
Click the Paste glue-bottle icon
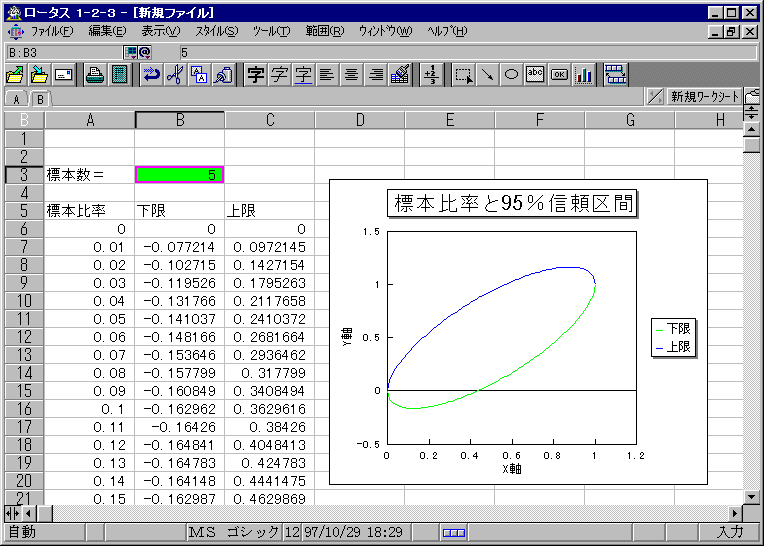223,75
